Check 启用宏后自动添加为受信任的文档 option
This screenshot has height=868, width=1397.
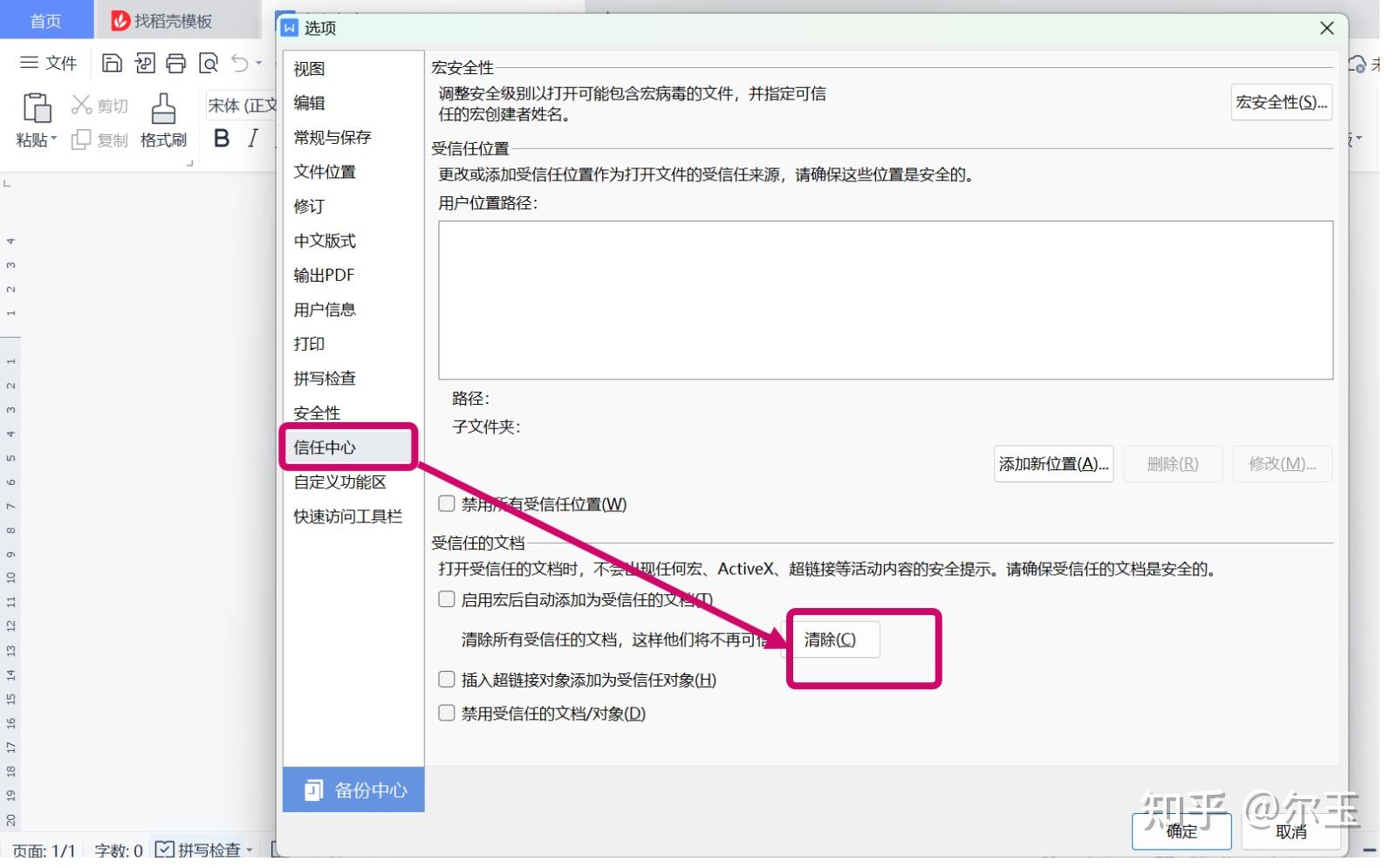point(447,599)
